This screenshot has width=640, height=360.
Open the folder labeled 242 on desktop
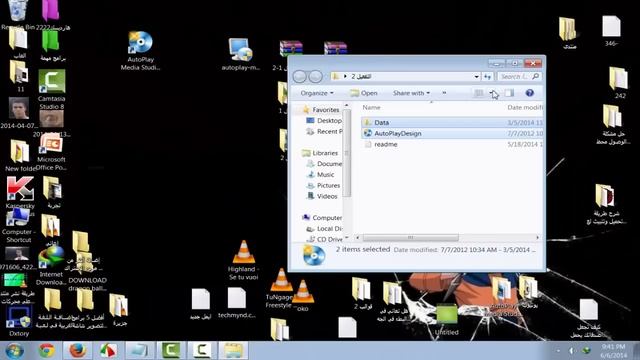619,83
